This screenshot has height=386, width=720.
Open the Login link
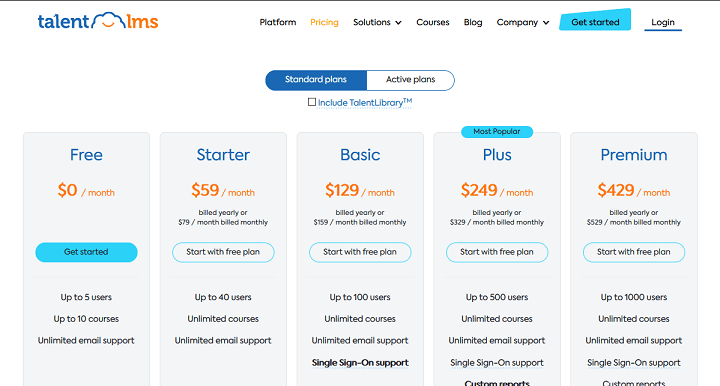coord(663,22)
